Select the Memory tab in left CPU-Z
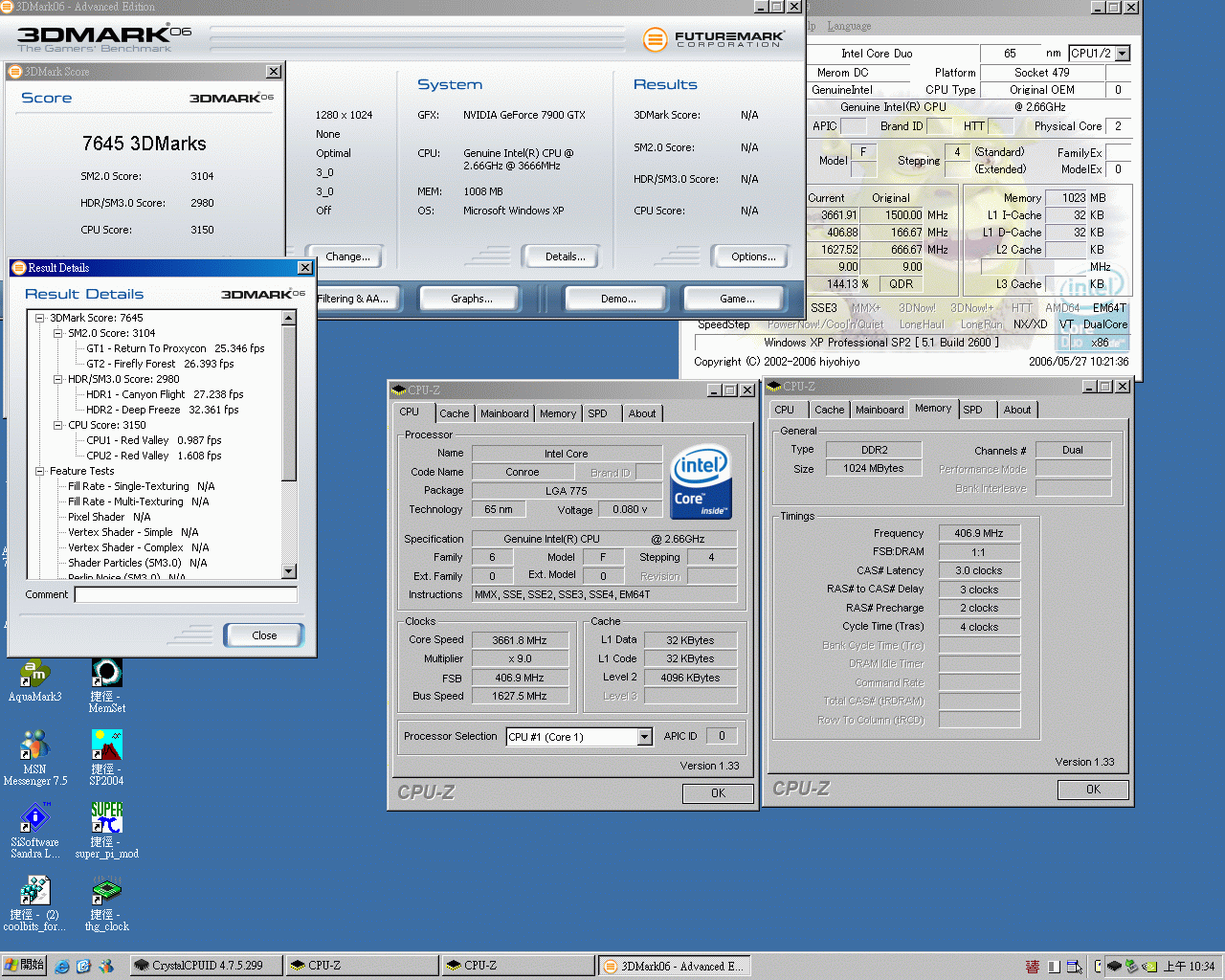Viewport: 1225px width, 980px height. tap(558, 413)
